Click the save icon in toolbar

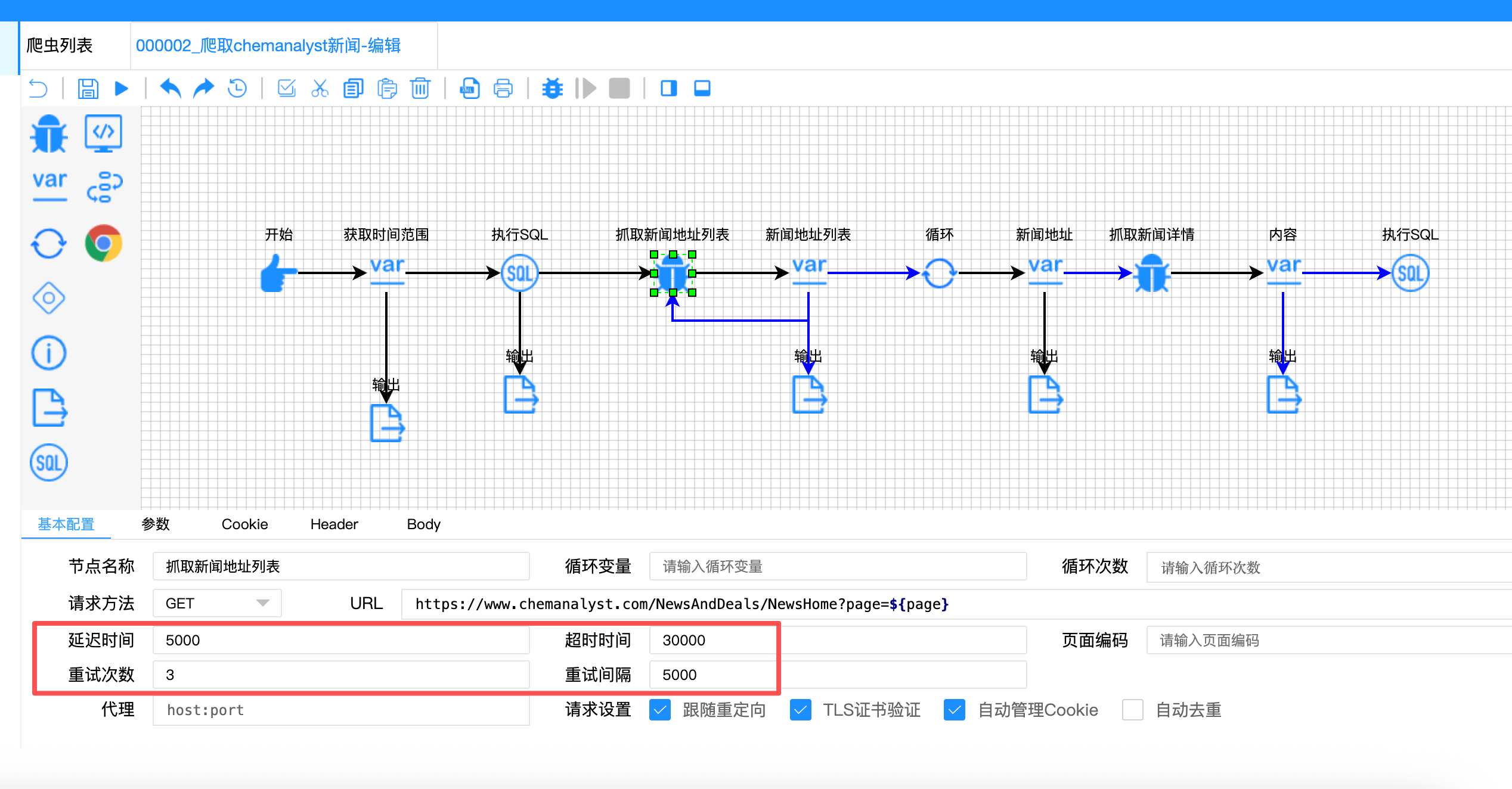[x=88, y=89]
